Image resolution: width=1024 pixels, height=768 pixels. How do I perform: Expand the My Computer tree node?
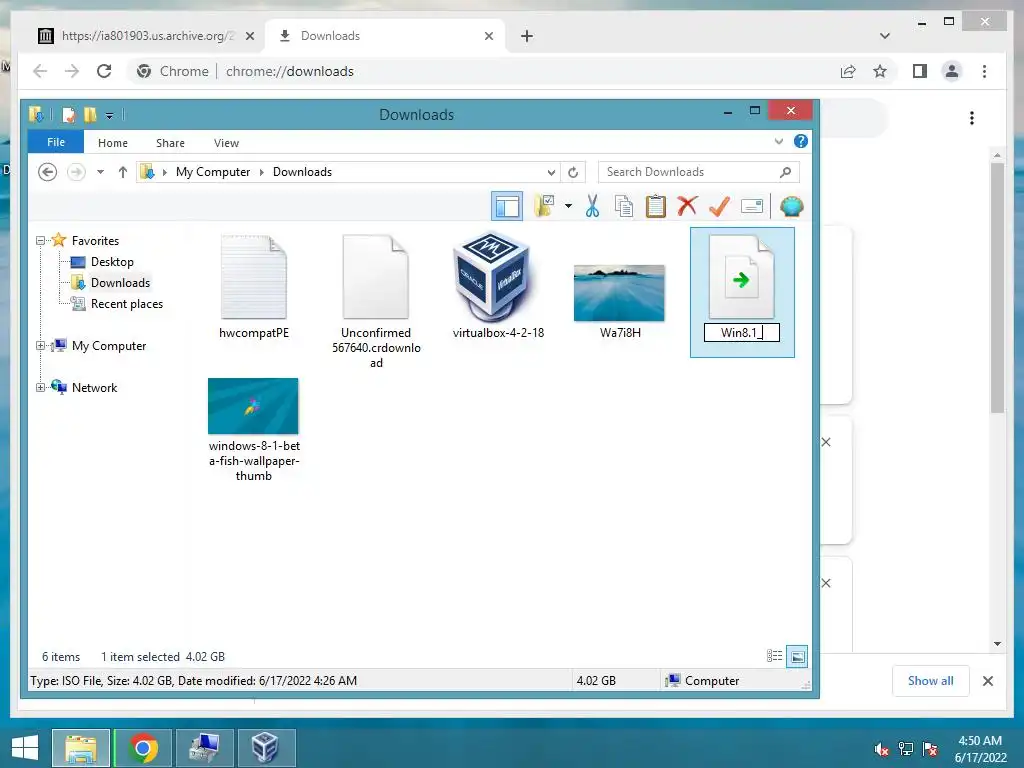pos(40,345)
